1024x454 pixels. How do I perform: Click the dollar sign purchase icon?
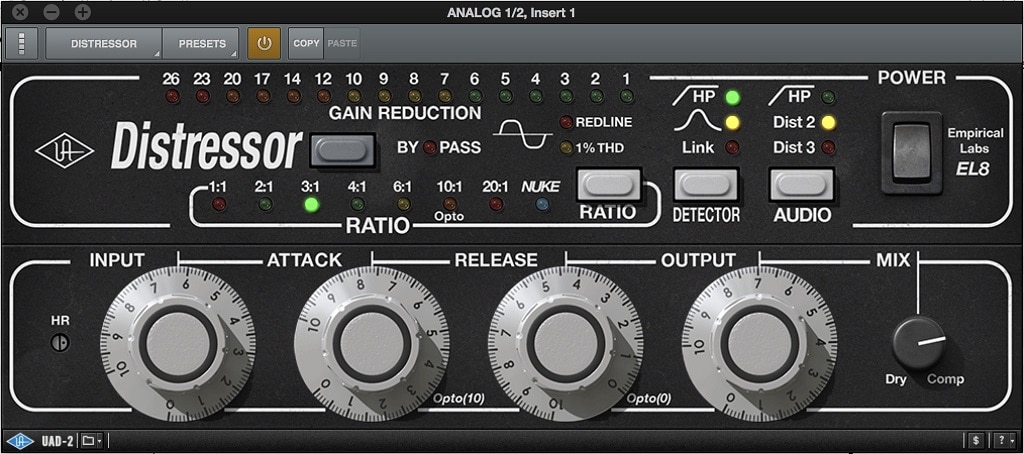[x=975, y=440]
